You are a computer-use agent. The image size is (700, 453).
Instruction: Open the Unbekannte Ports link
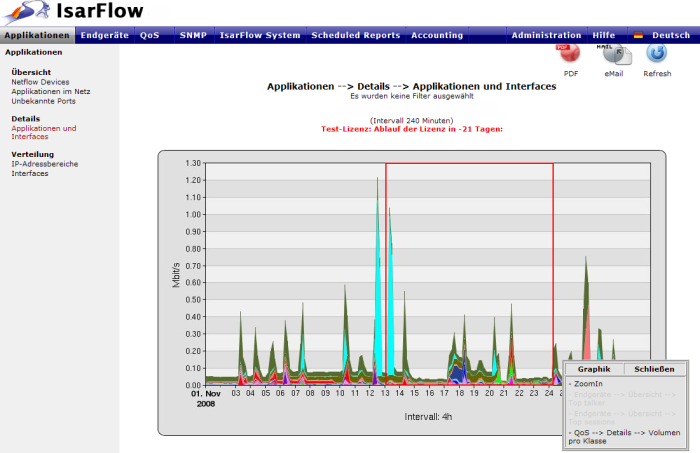click(43, 101)
